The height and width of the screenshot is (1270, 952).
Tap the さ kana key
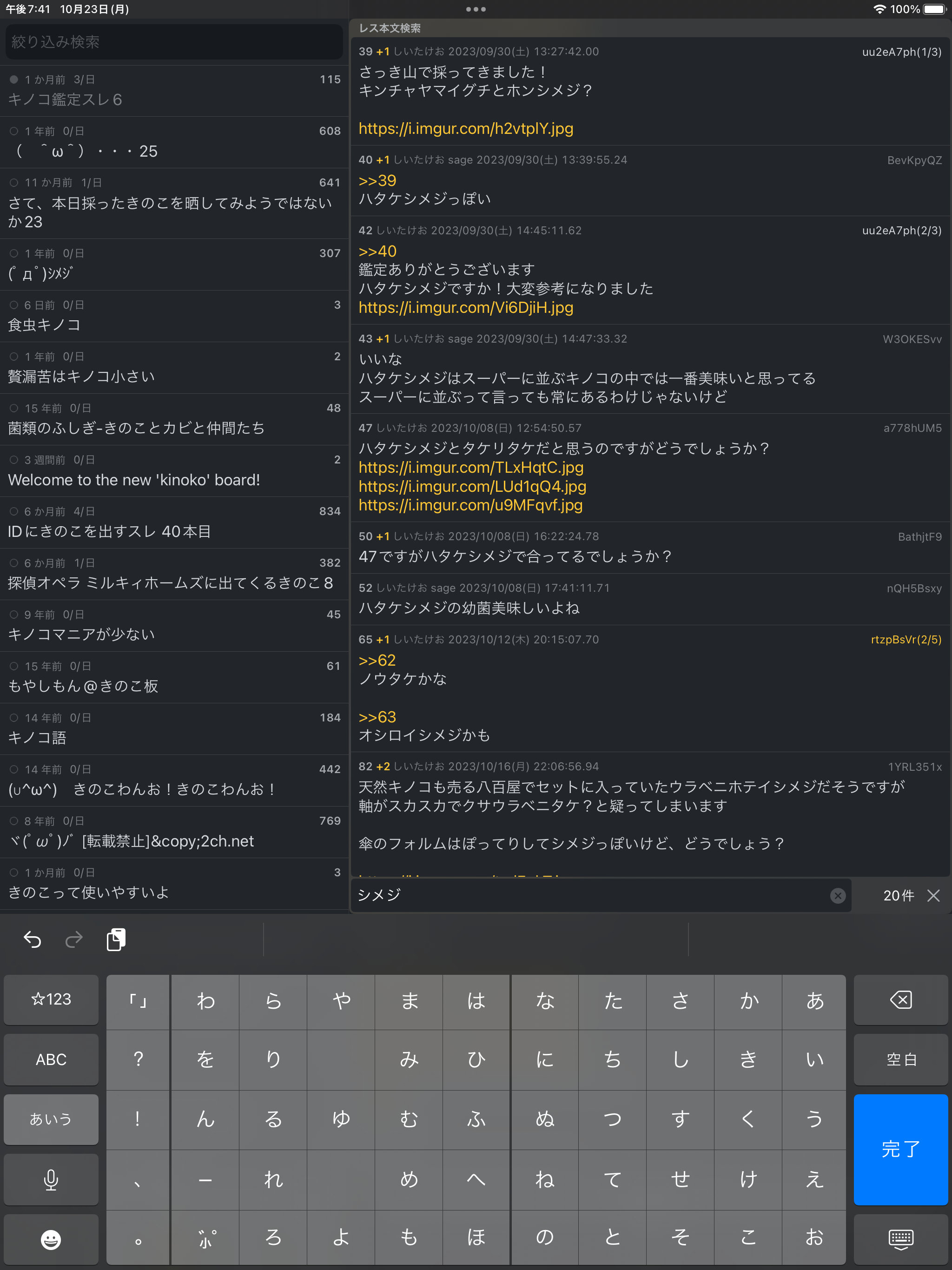pos(681,1001)
